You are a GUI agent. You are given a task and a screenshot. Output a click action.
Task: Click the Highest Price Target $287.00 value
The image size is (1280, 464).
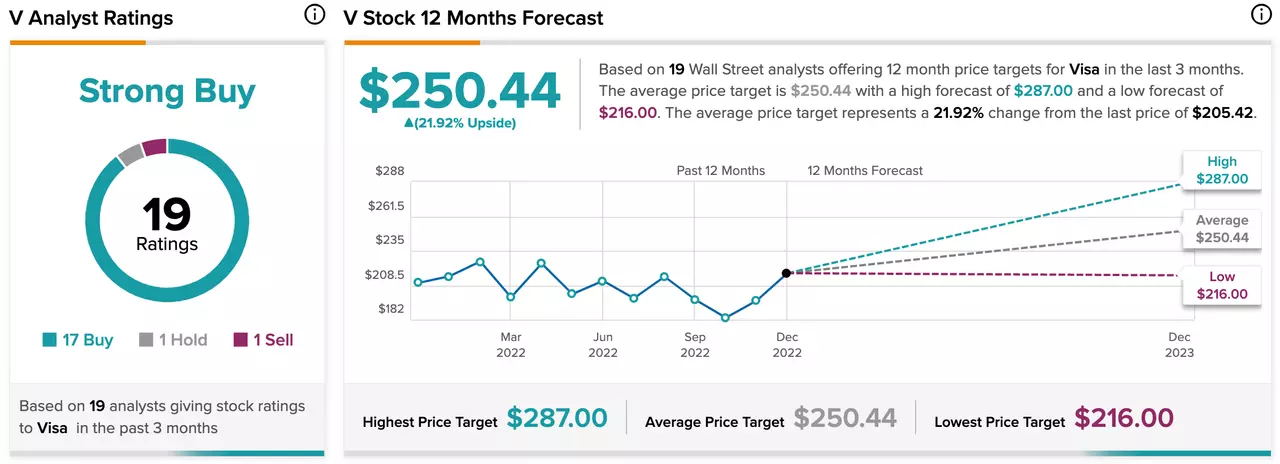tap(557, 418)
